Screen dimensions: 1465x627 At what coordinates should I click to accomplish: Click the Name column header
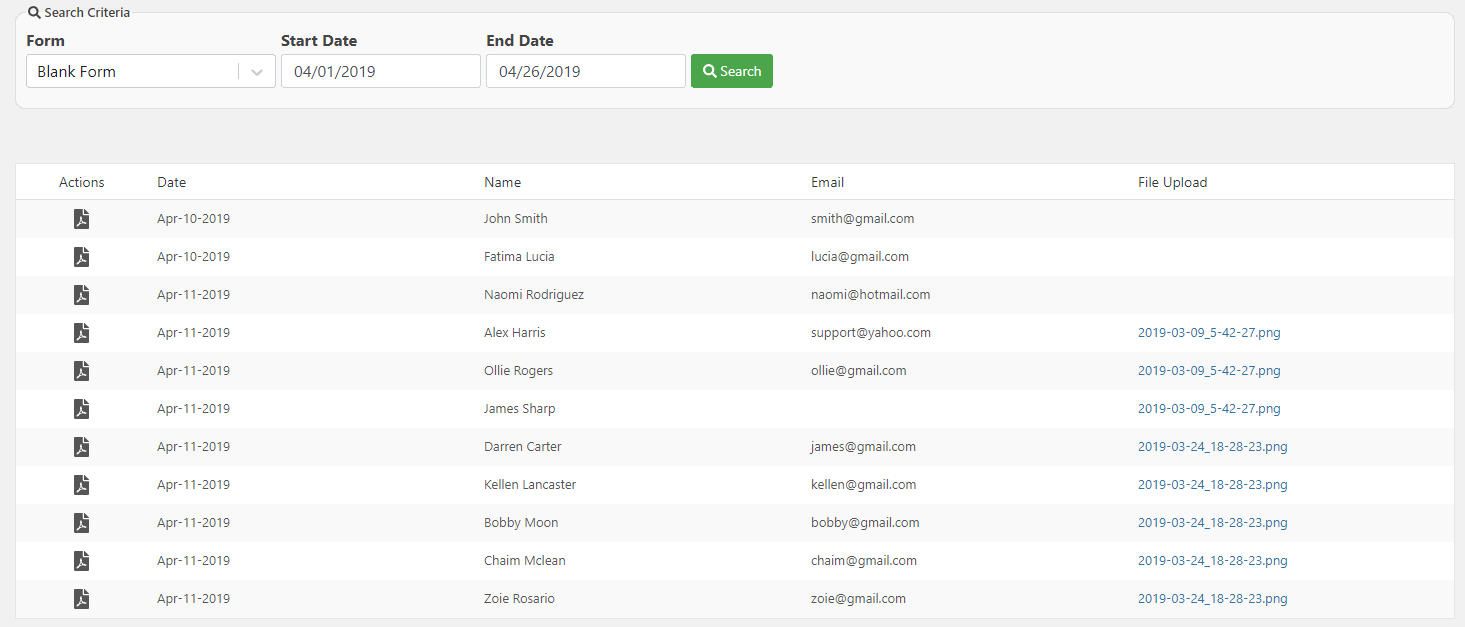pyautogui.click(x=502, y=183)
